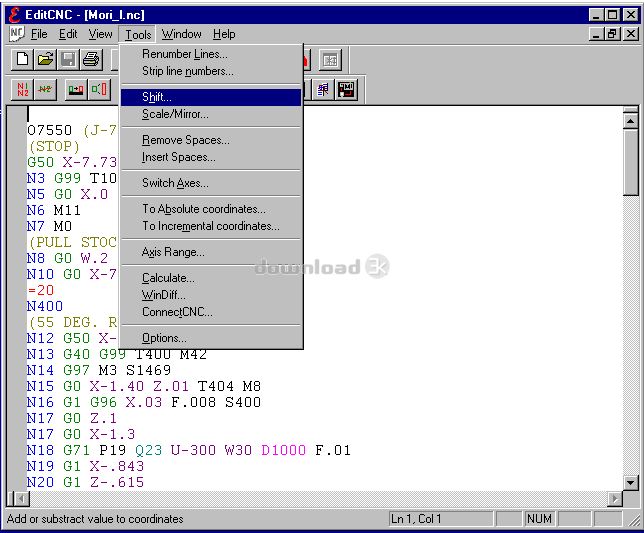The height and width of the screenshot is (533, 644).
Task: Close the open Tools menu
Action: coord(138,34)
